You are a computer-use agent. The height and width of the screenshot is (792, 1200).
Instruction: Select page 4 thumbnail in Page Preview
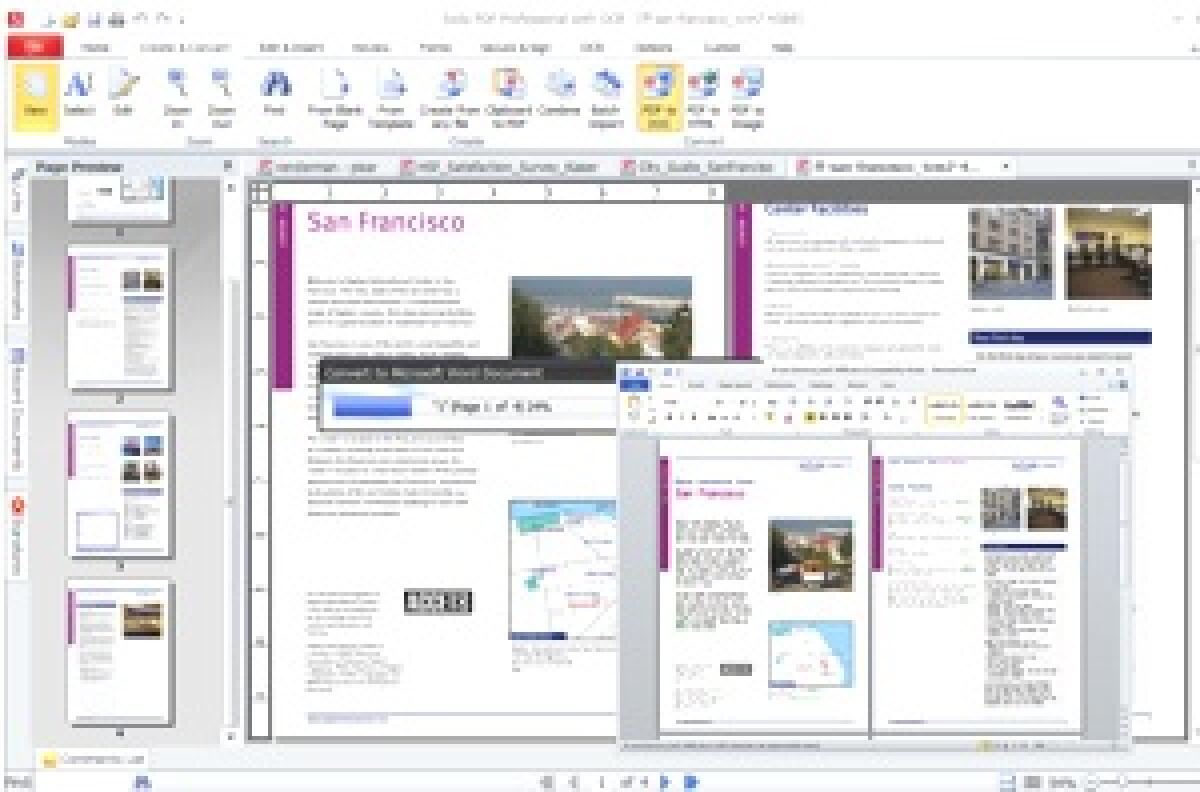[120, 651]
